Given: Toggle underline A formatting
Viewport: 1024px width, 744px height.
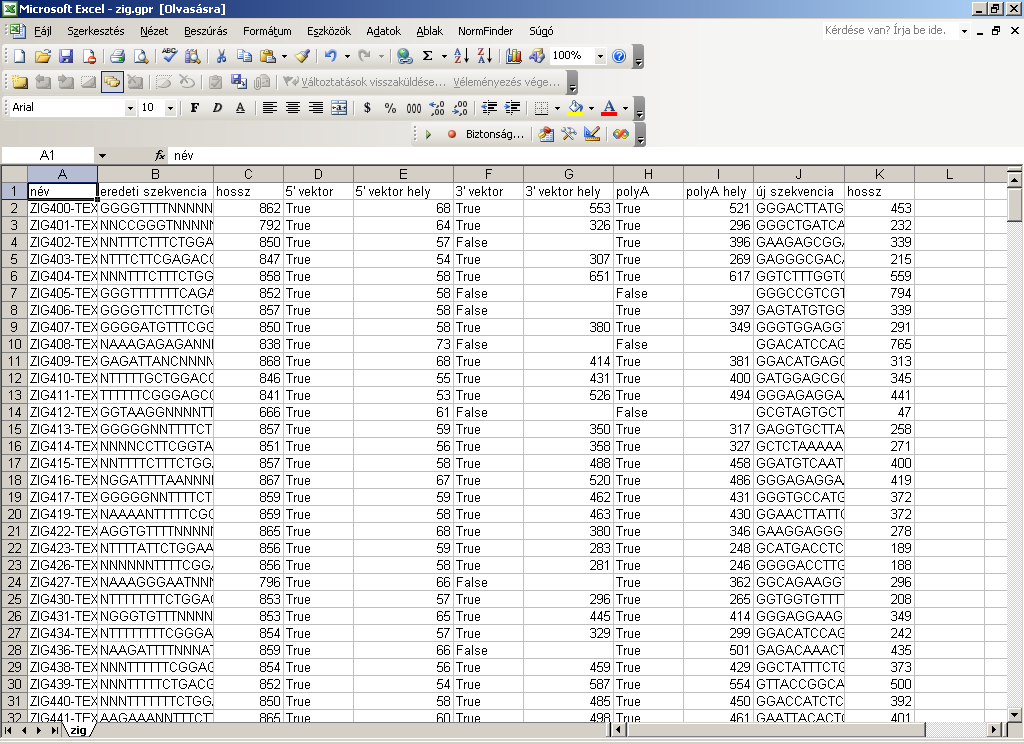Looking at the screenshot, I should coord(240,108).
